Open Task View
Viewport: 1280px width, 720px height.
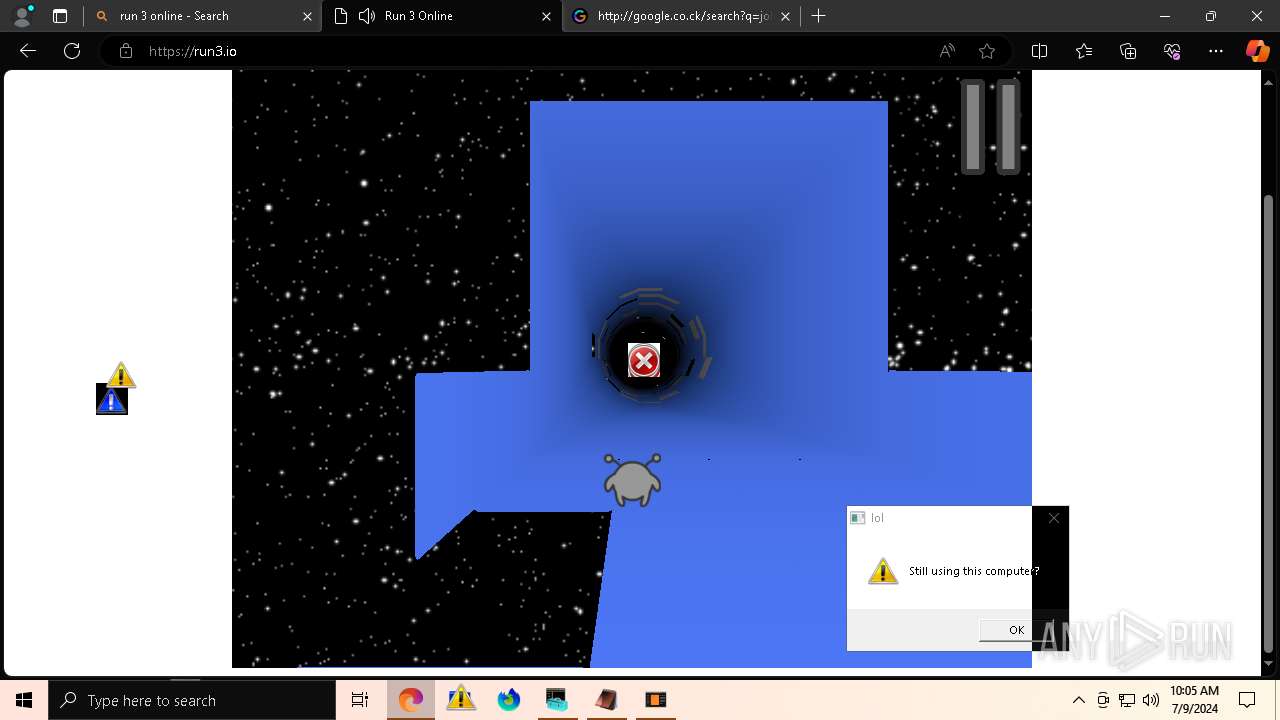[x=360, y=700]
